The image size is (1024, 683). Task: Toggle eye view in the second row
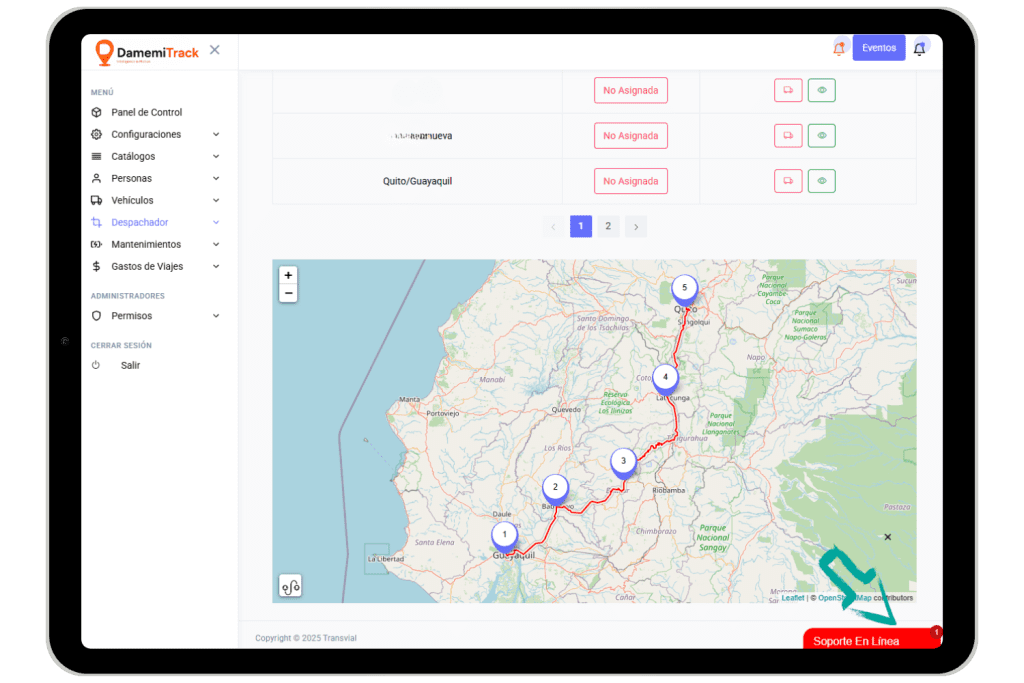pyautogui.click(x=821, y=135)
